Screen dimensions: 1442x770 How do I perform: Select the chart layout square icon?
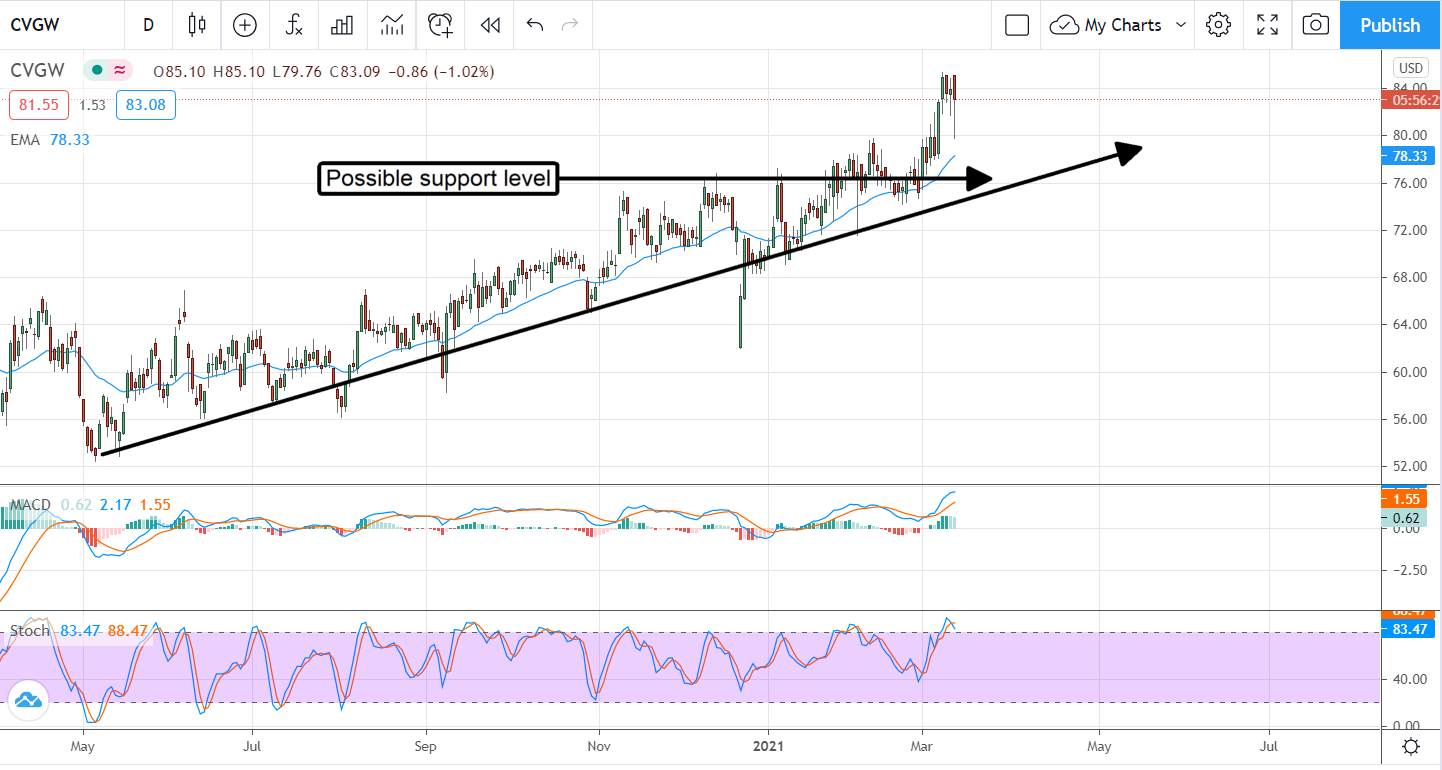pyautogui.click(x=1017, y=25)
